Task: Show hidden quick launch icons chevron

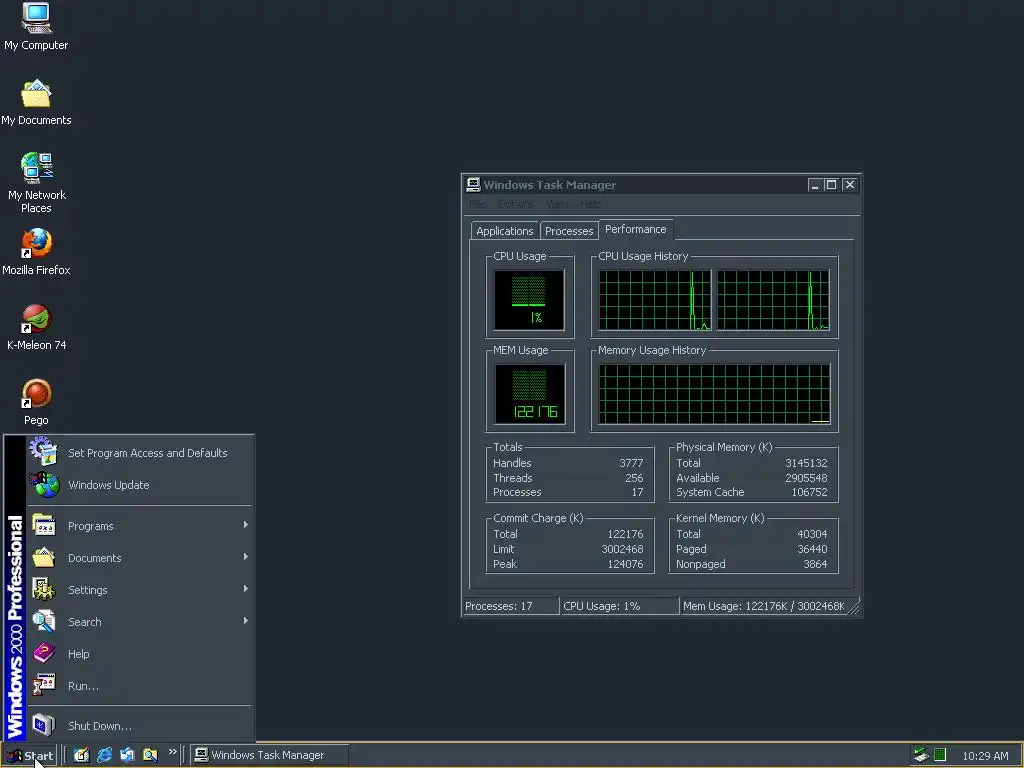Action: [172, 752]
